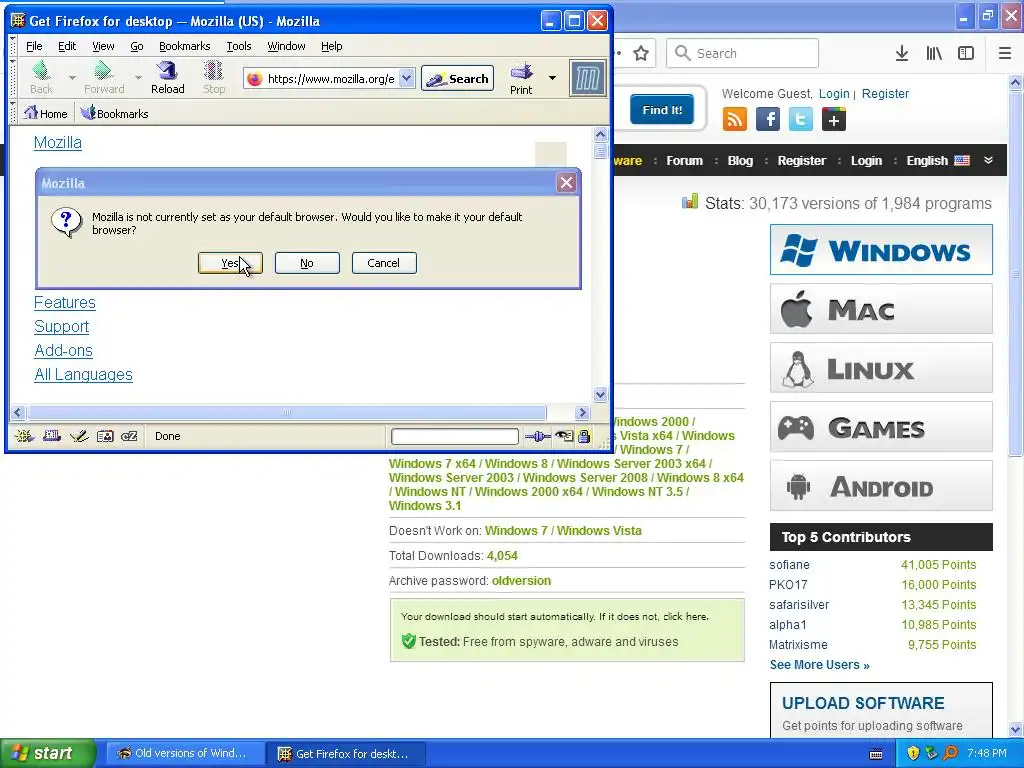
Task: Open the Forward button history dropdown arrow
Action: click(x=138, y=78)
